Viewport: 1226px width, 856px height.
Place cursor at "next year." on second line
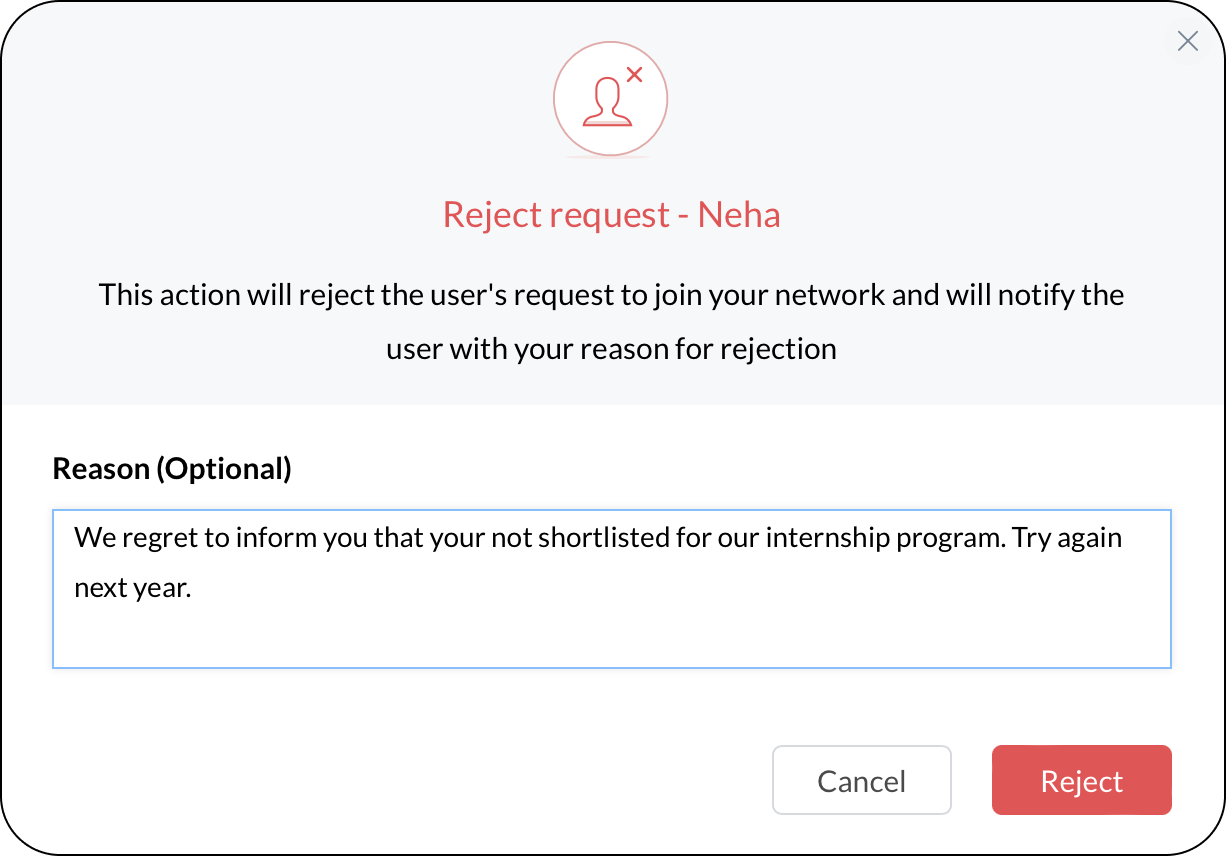point(132,588)
